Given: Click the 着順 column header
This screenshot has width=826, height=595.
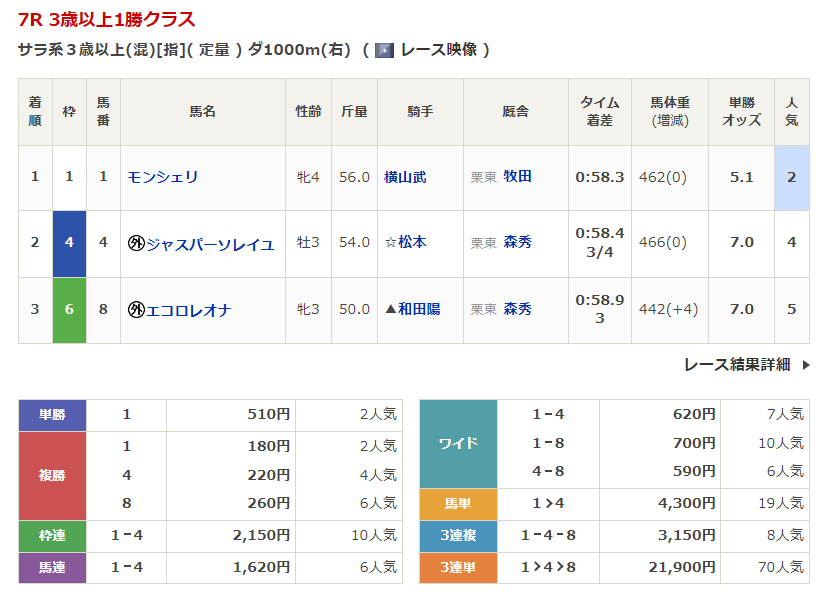Looking at the screenshot, I should coord(35,112).
